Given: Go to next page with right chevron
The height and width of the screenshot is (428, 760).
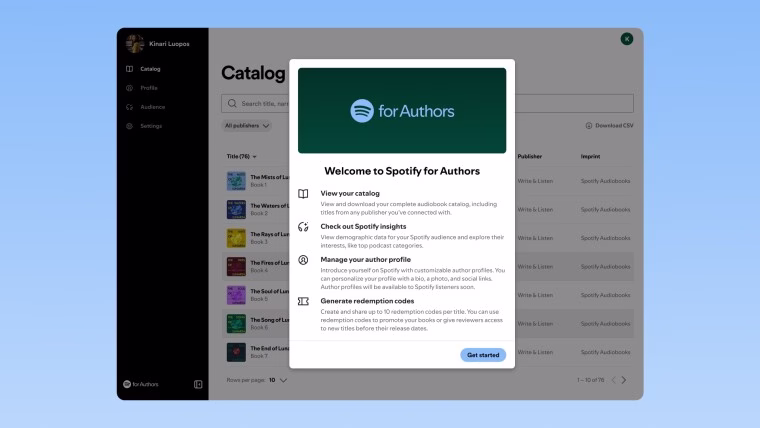Looking at the screenshot, I should pyautogui.click(x=624, y=380).
